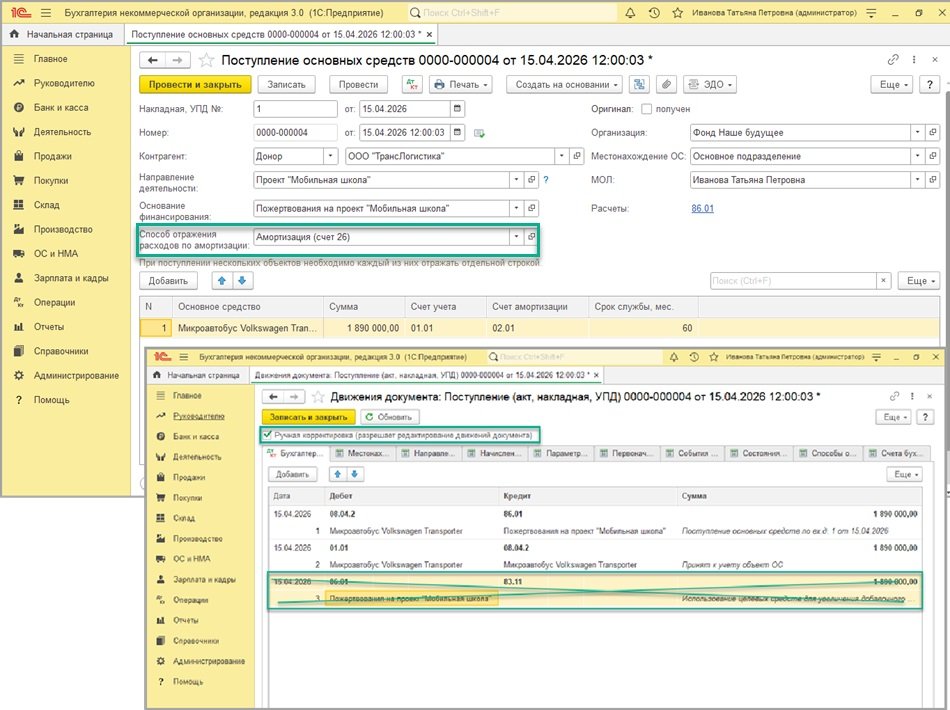Viewport: 950px width, 710px height.
Task: Expand ООО ТрансЛогистика dropdown arrow
Action: point(562,156)
